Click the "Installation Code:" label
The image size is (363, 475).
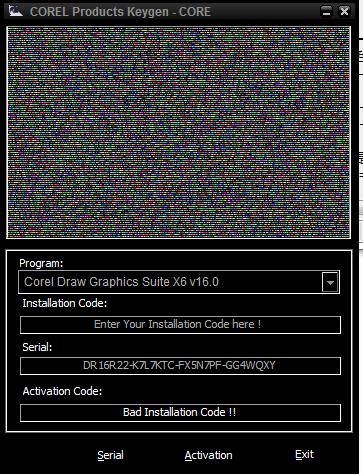(x=65, y=303)
